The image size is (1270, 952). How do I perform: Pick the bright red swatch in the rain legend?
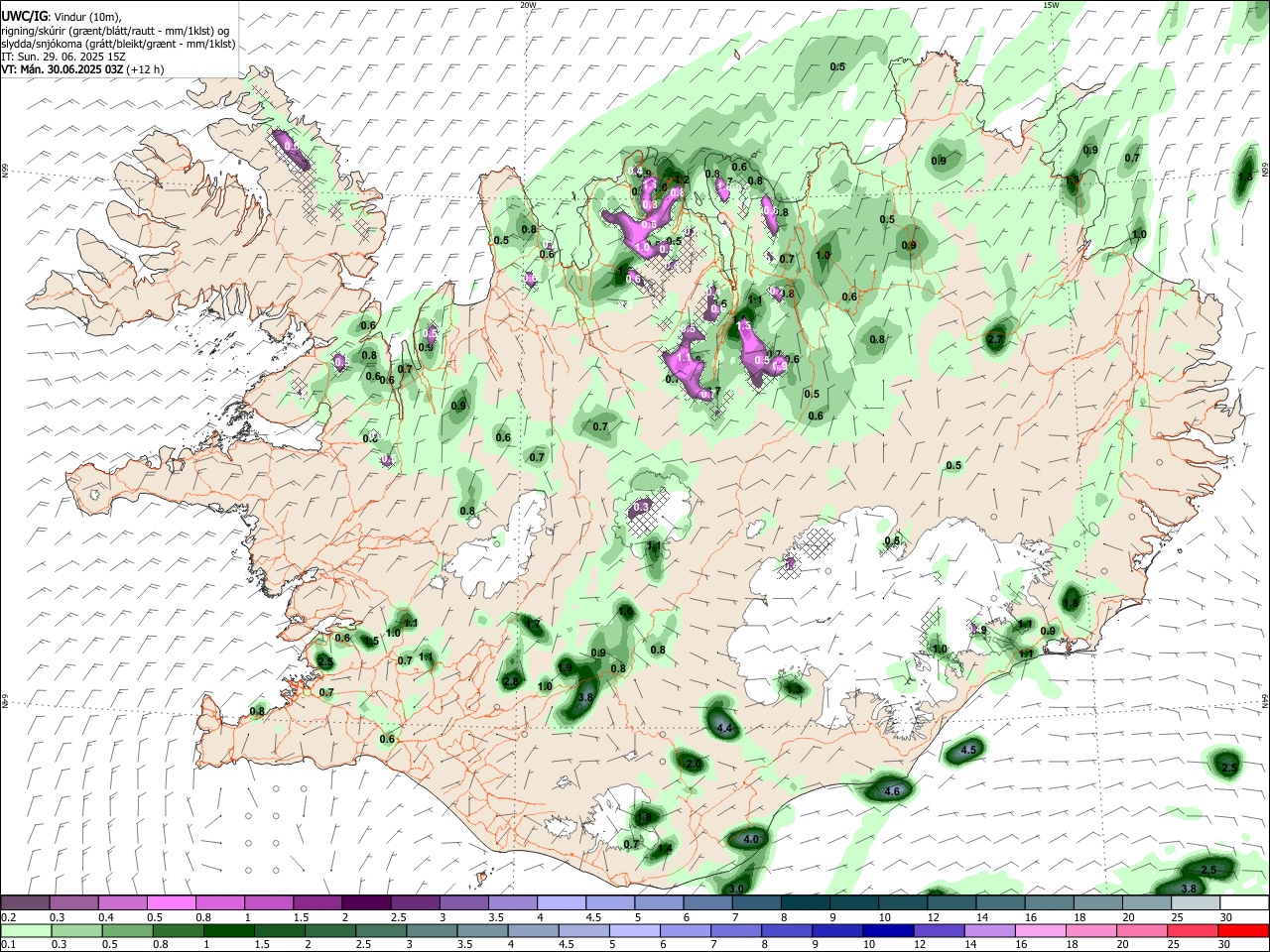pyautogui.click(x=1243, y=931)
